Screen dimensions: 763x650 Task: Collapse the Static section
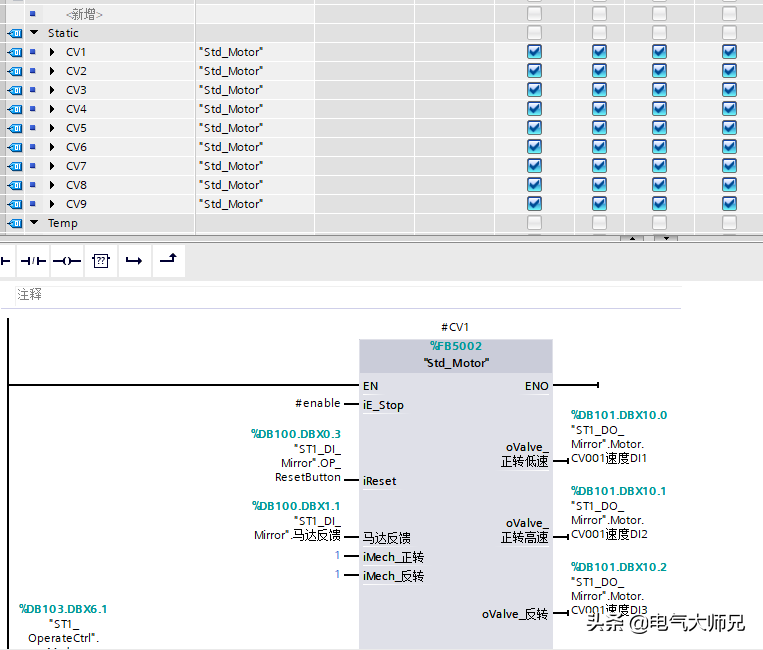(34, 33)
